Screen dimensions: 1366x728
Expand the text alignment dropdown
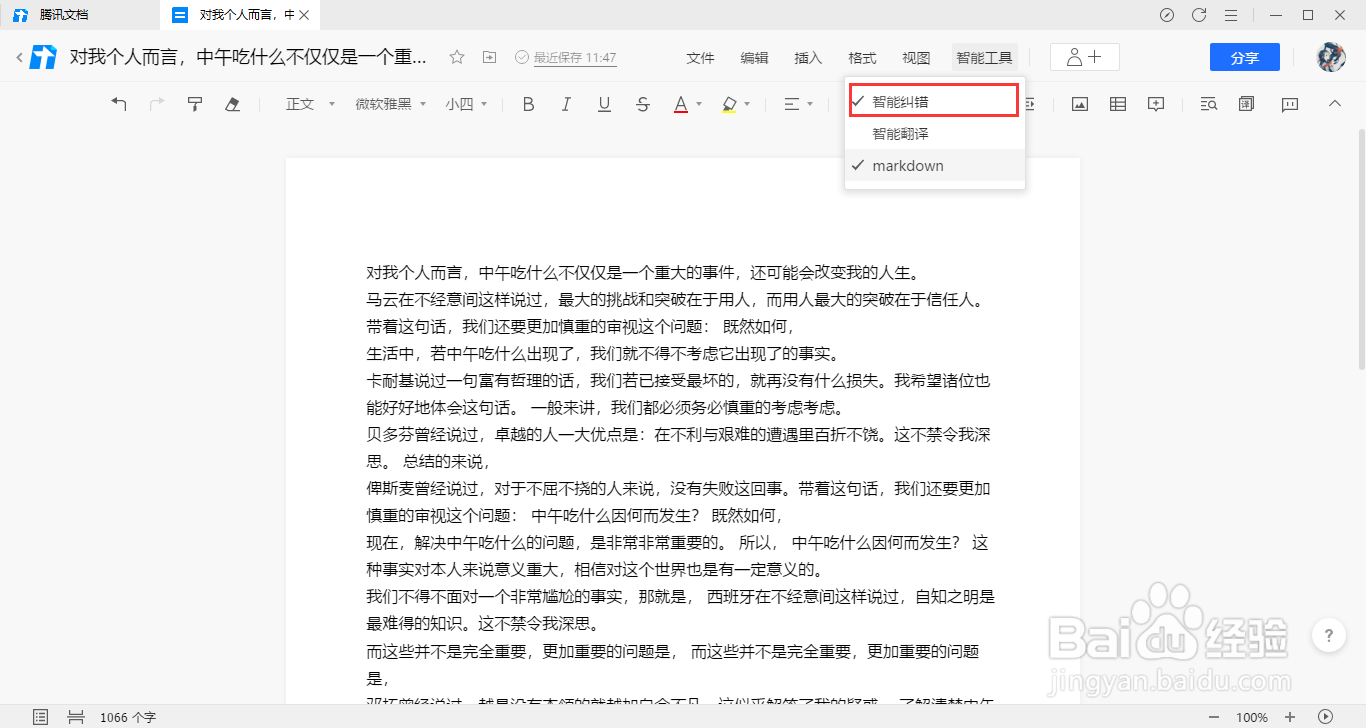[797, 104]
